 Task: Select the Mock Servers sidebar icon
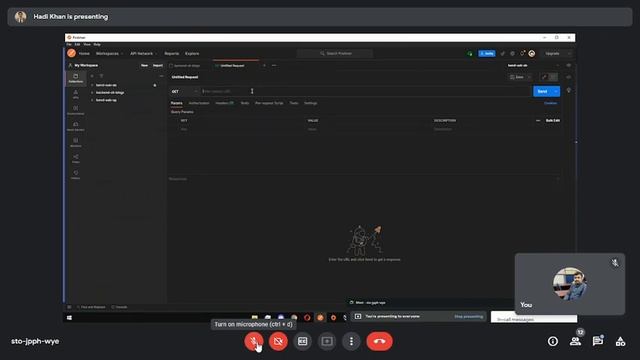pyautogui.click(x=76, y=126)
